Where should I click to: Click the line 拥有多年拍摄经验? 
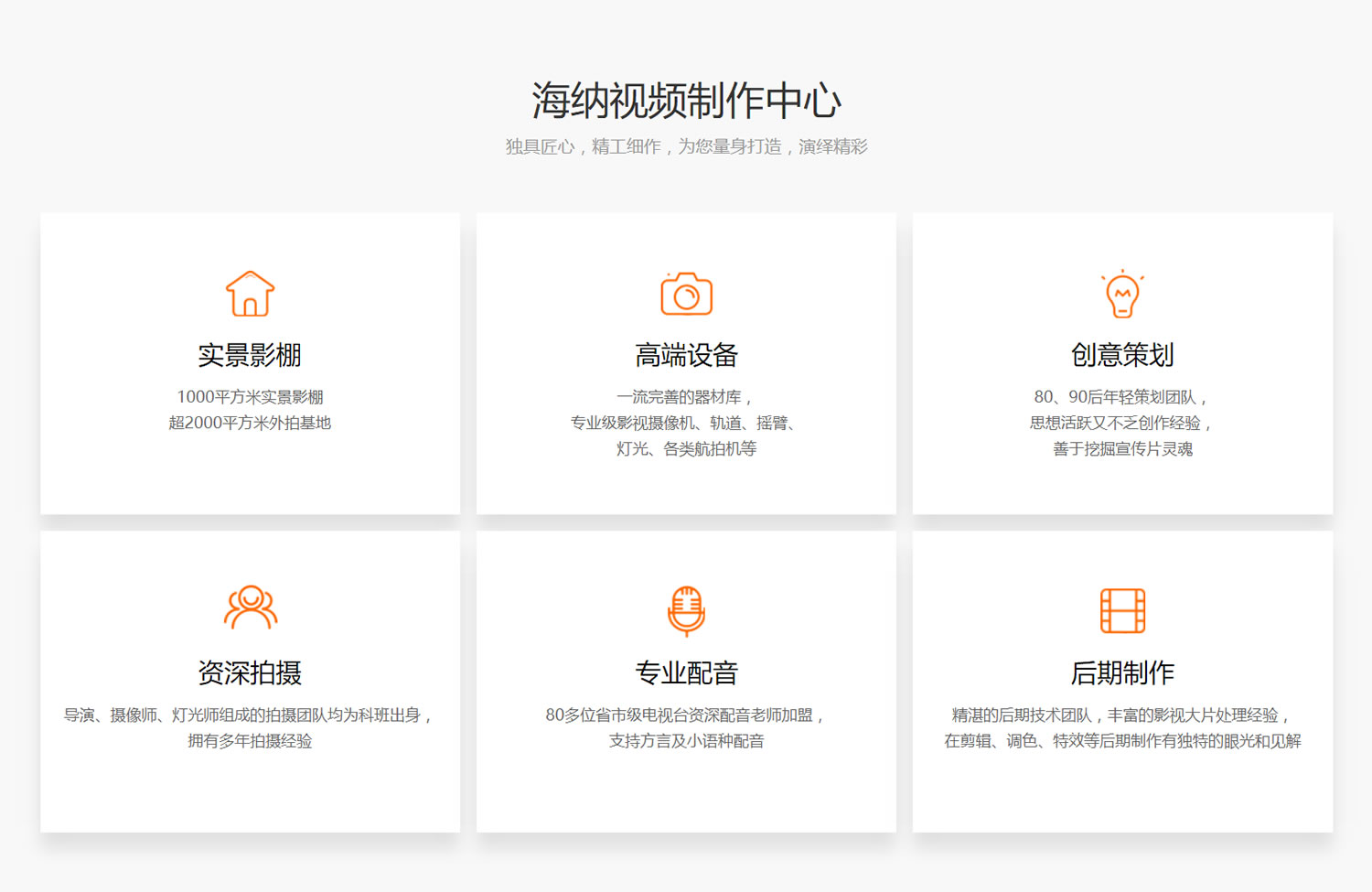pyautogui.click(x=250, y=740)
